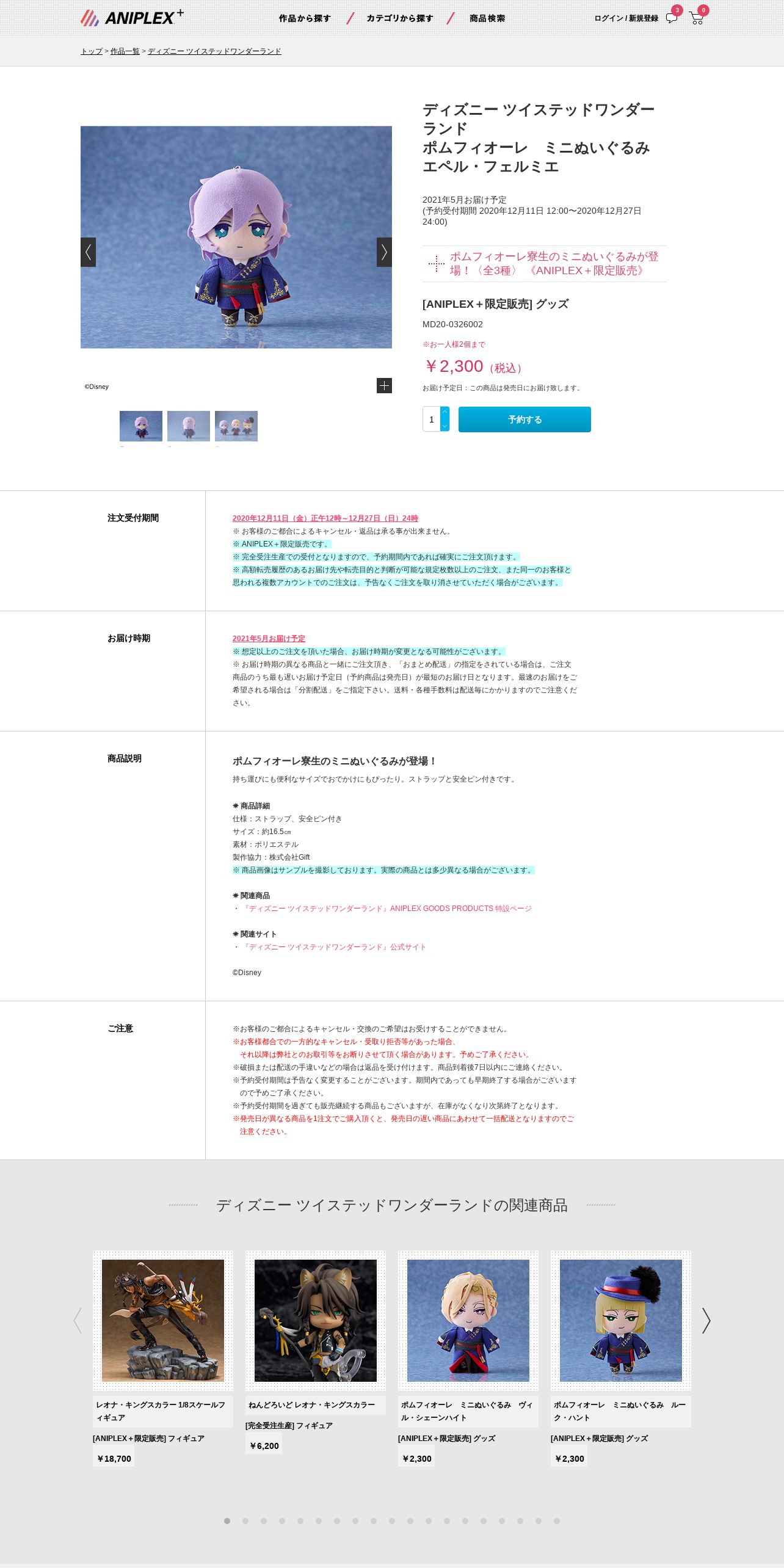This screenshot has height=1568, width=784.
Task: Select third thumbnail with three plushies
Action: [236, 426]
